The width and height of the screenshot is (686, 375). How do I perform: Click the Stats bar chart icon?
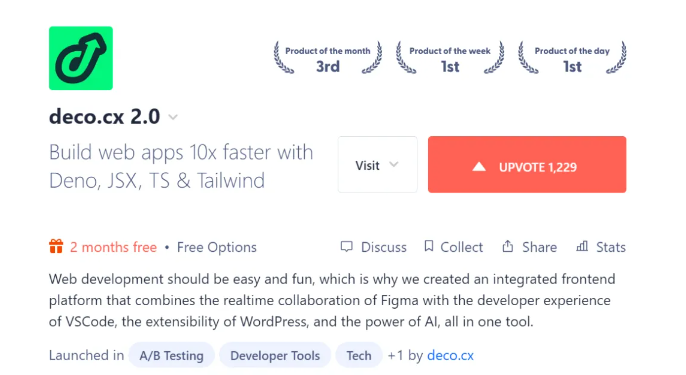582,246
